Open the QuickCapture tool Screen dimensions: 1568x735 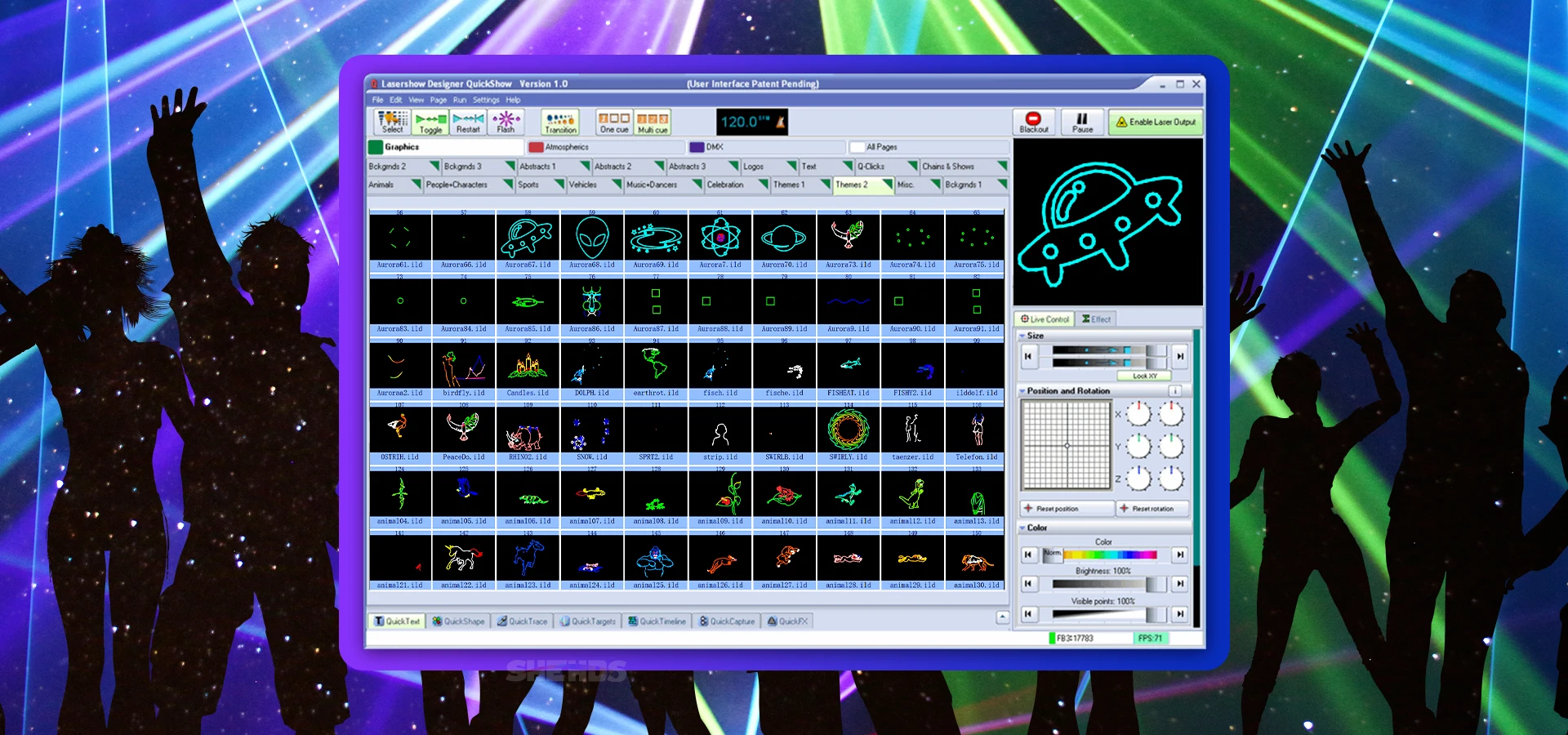pos(727,621)
